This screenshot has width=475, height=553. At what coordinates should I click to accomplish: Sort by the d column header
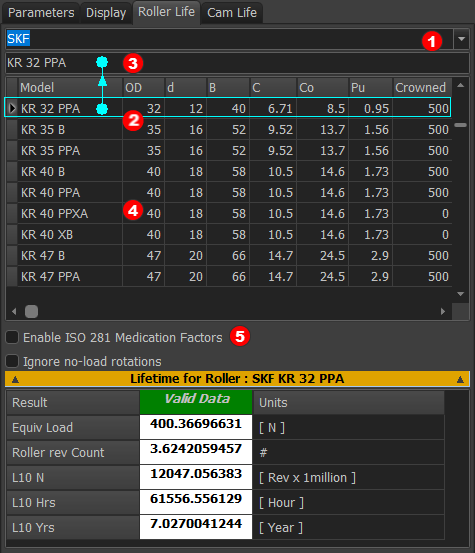pos(185,87)
